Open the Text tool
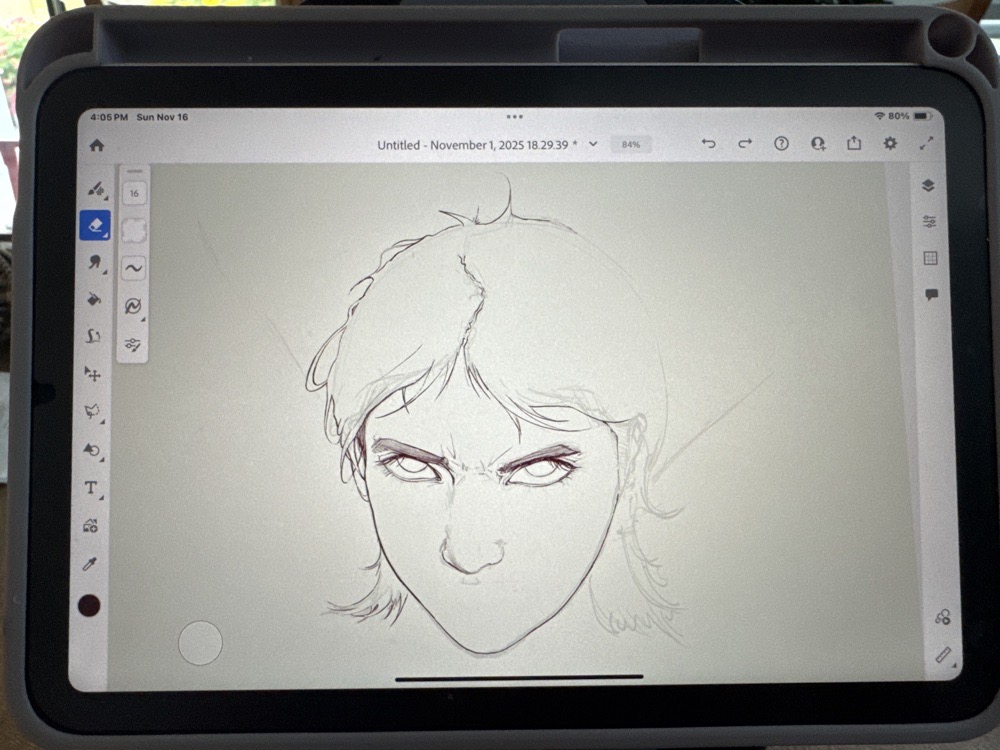The width and height of the screenshot is (1000, 750). (x=91, y=488)
